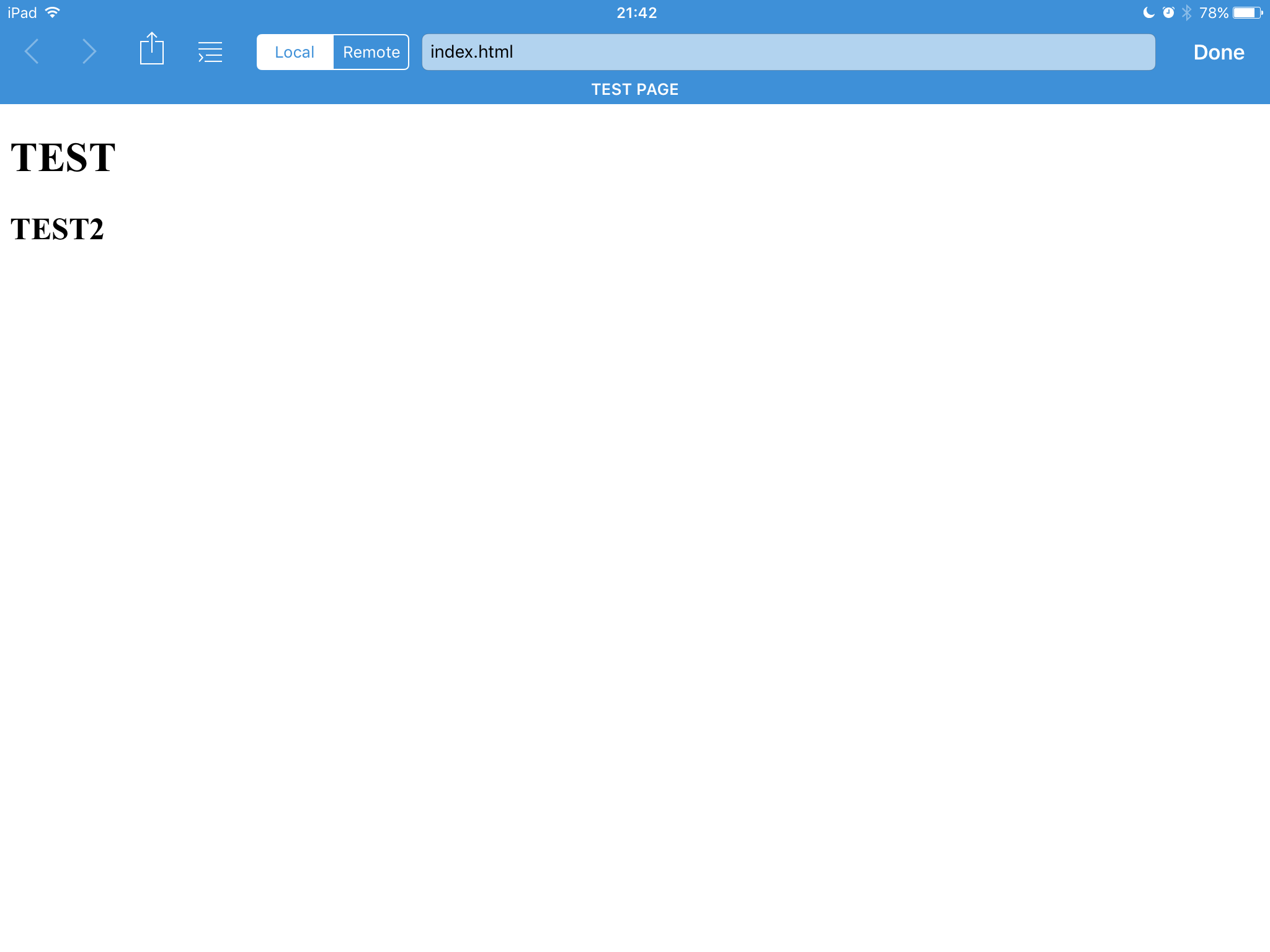Tap the iPad carrier label

[22, 12]
